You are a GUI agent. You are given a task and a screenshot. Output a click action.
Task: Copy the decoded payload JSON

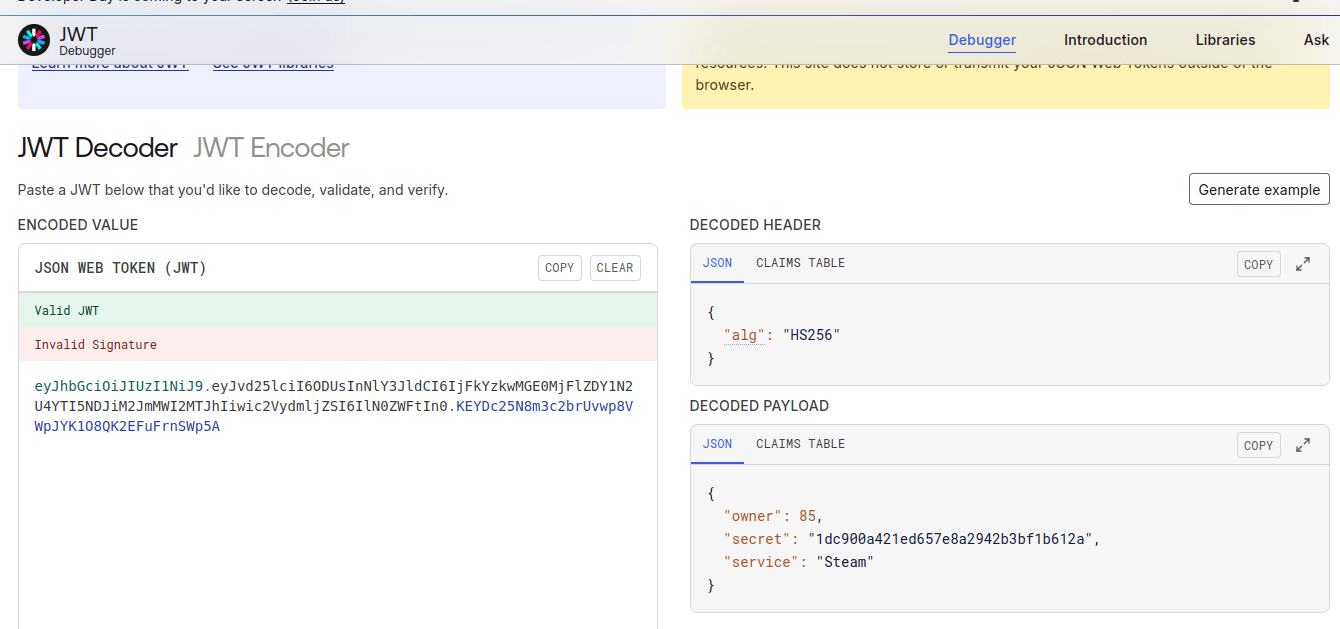pyautogui.click(x=1258, y=444)
